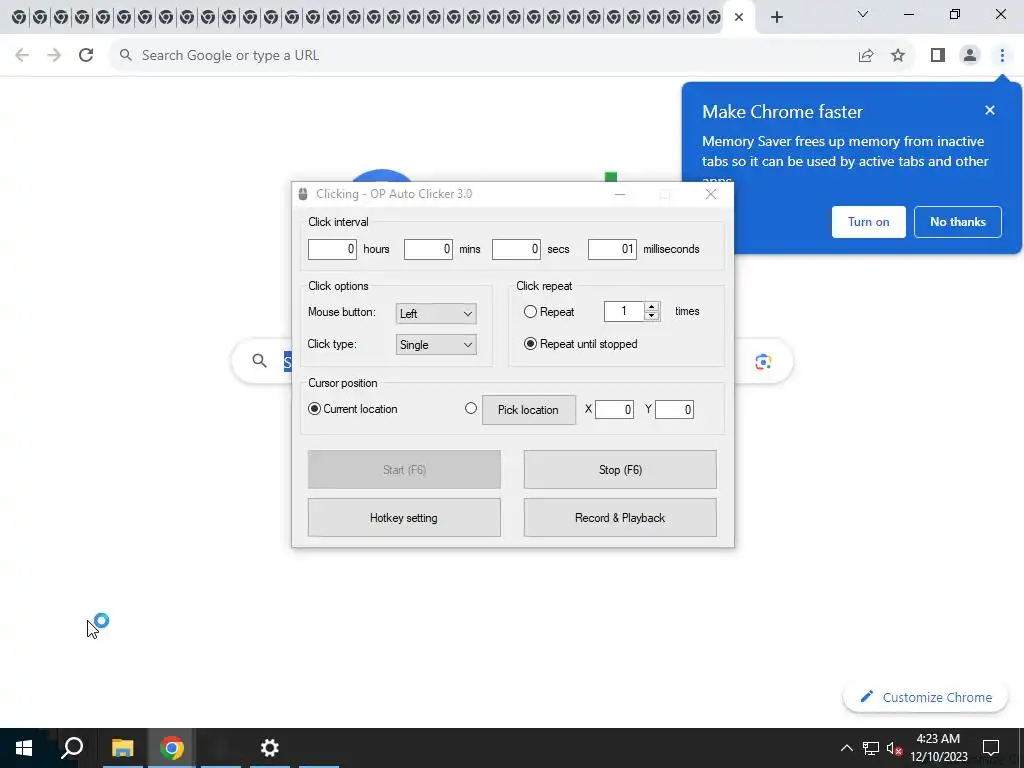This screenshot has width=1024, height=768.
Task: Click Chrome's reload page icon
Action: click(x=86, y=55)
